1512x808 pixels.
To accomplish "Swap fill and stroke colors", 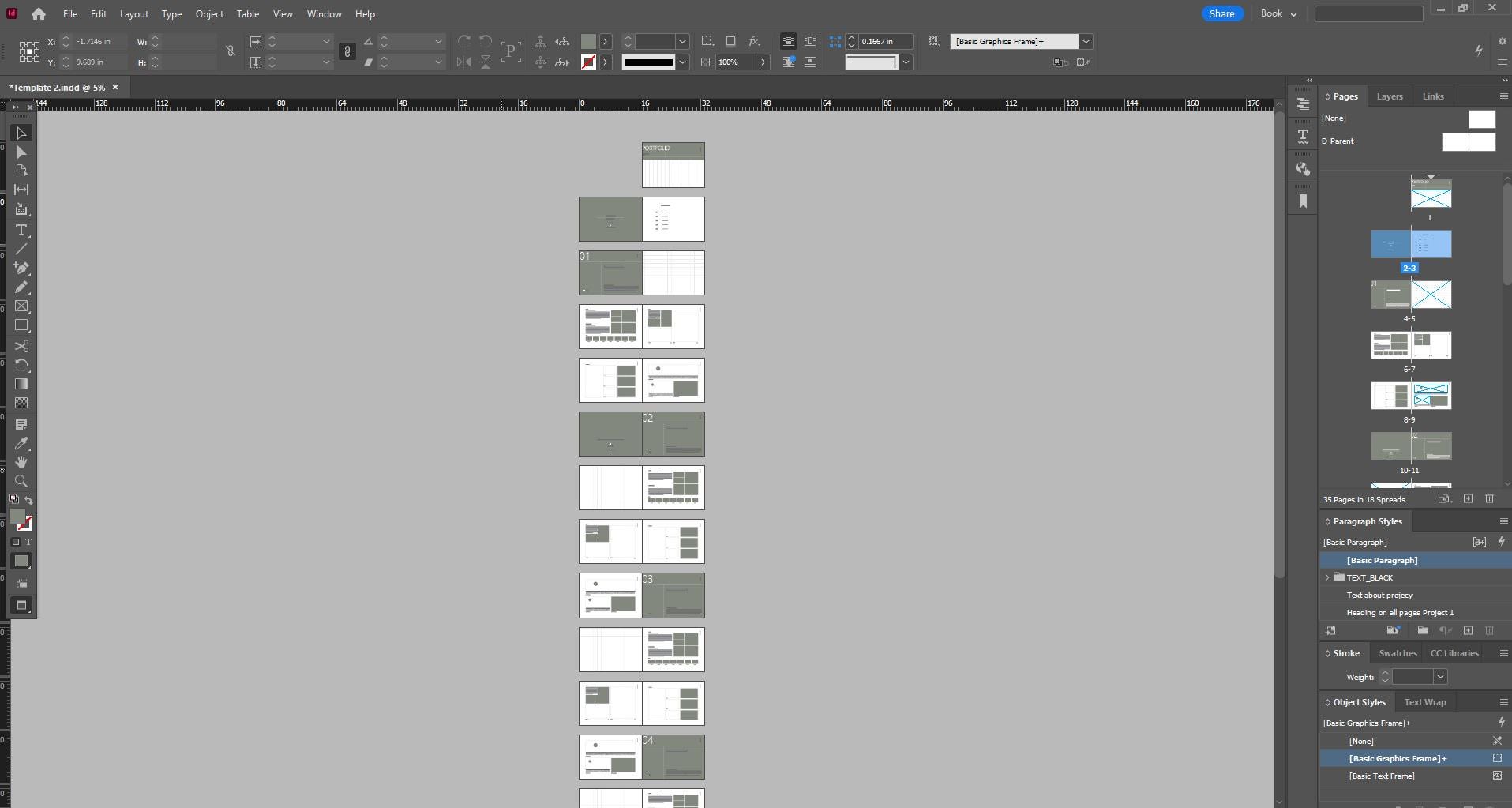I will click(x=29, y=500).
